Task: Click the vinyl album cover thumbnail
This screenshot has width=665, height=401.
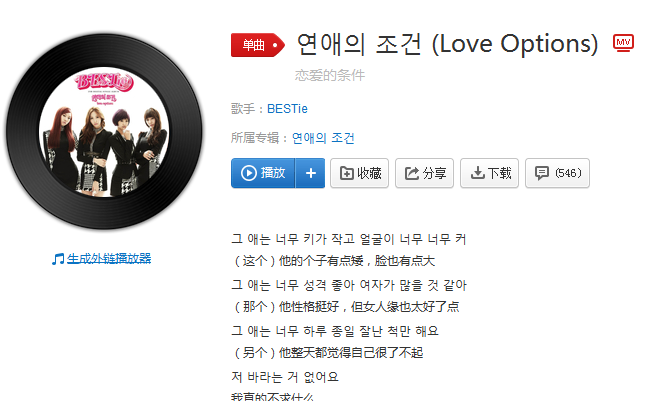Action: 104,132
